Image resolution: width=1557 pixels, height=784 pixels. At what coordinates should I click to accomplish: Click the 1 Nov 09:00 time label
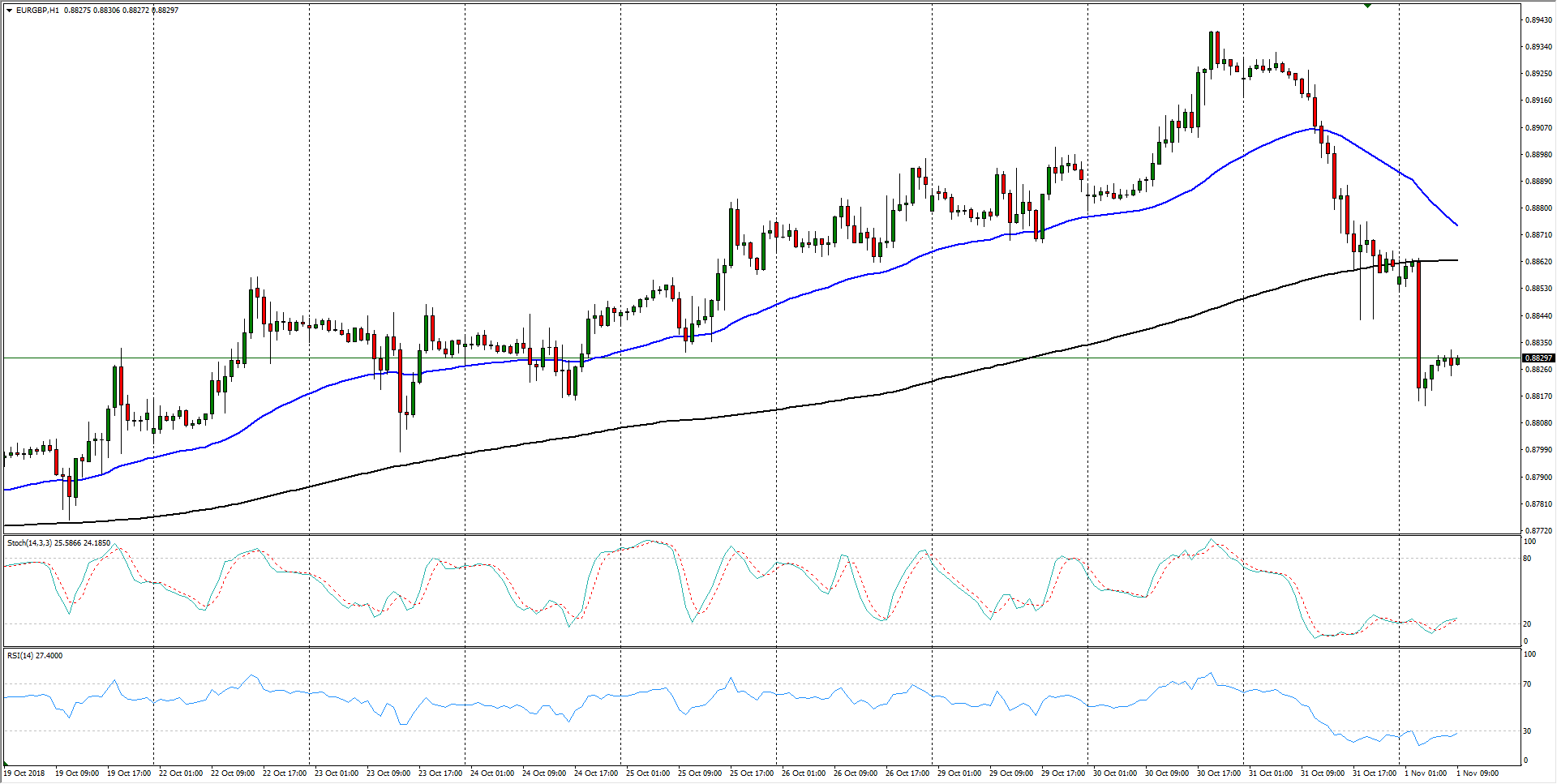pyautogui.click(x=1478, y=773)
